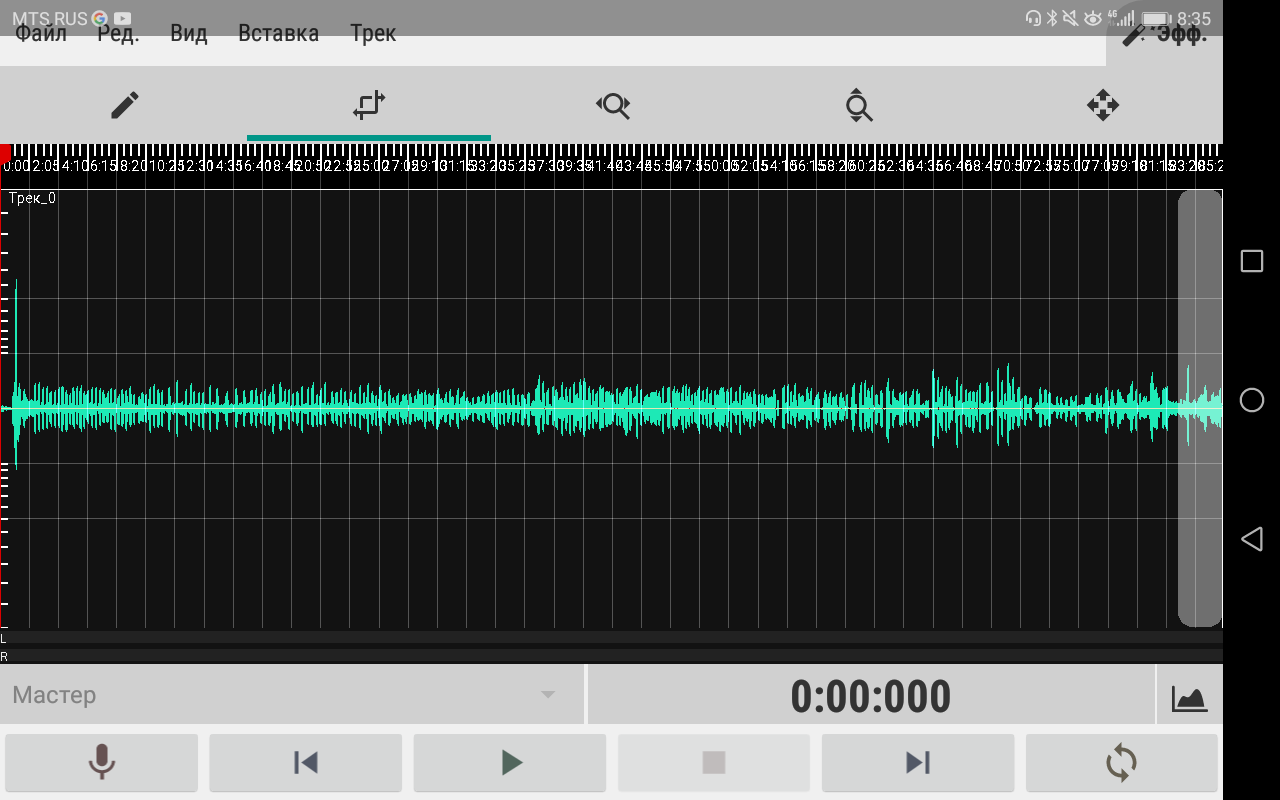The width and height of the screenshot is (1280, 800).
Task: Click the Трек_0 track label
Action: (33, 198)
